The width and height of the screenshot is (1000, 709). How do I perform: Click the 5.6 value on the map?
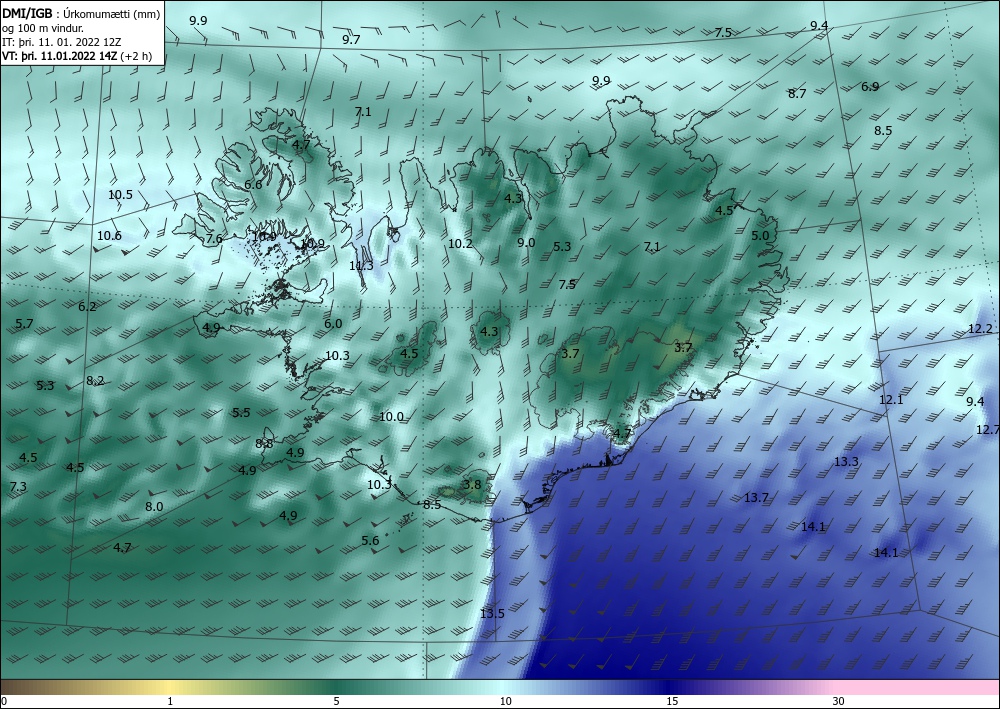pyautogui.click(x=370, y=541)
